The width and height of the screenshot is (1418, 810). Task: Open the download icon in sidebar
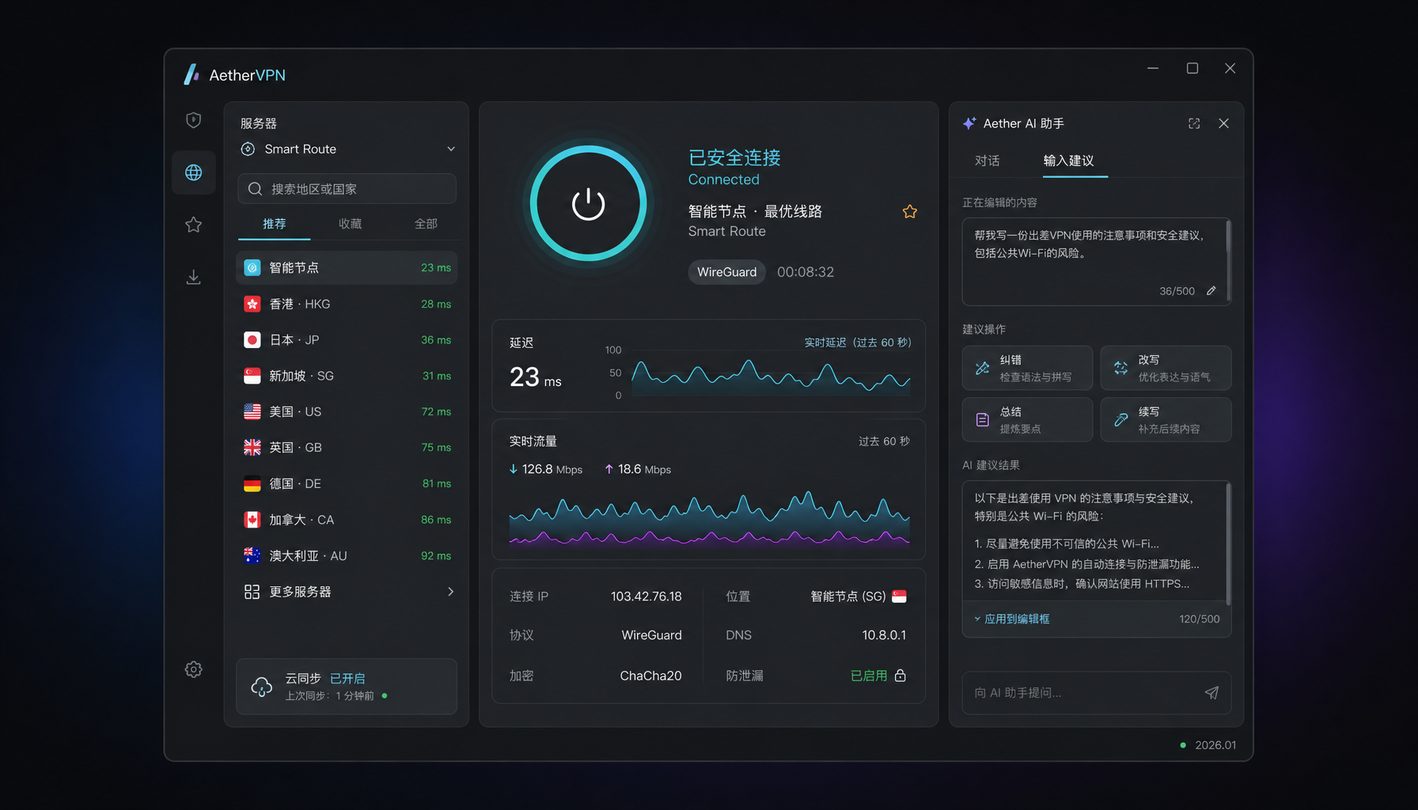coord(194,277)
